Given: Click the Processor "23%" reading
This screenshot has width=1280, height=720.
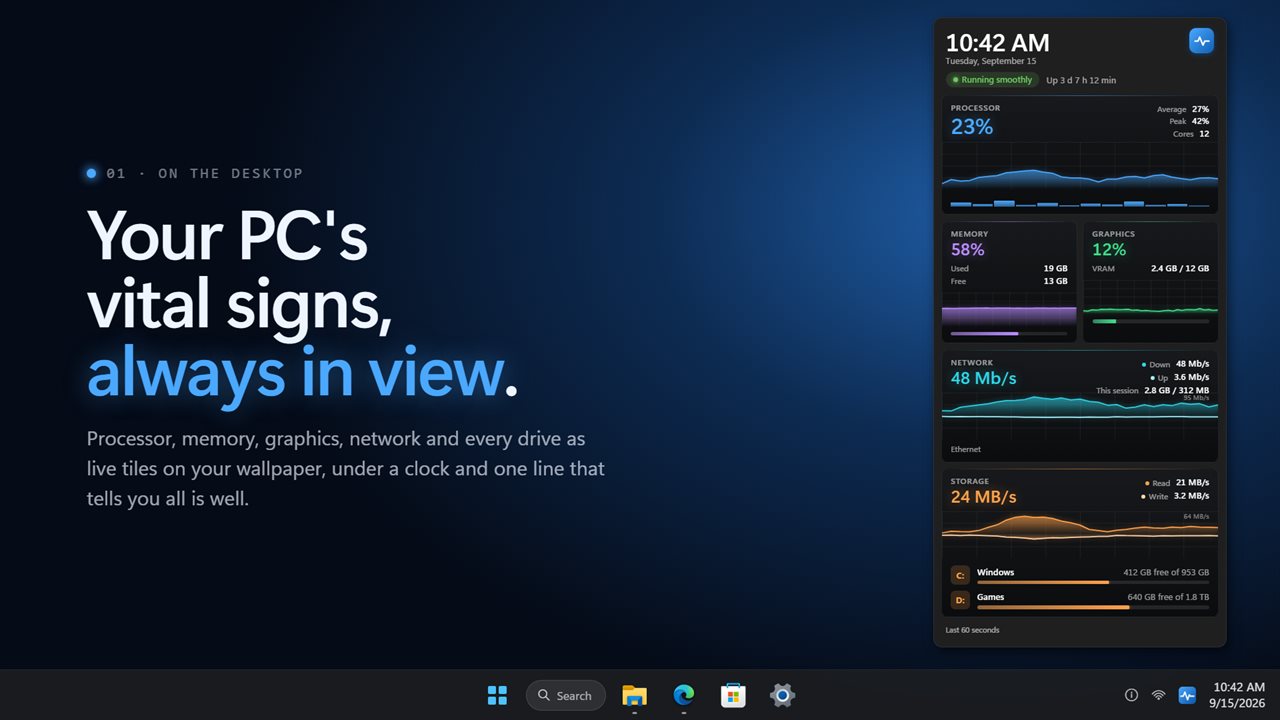Looking at the screenshot, I should (972, 127).
